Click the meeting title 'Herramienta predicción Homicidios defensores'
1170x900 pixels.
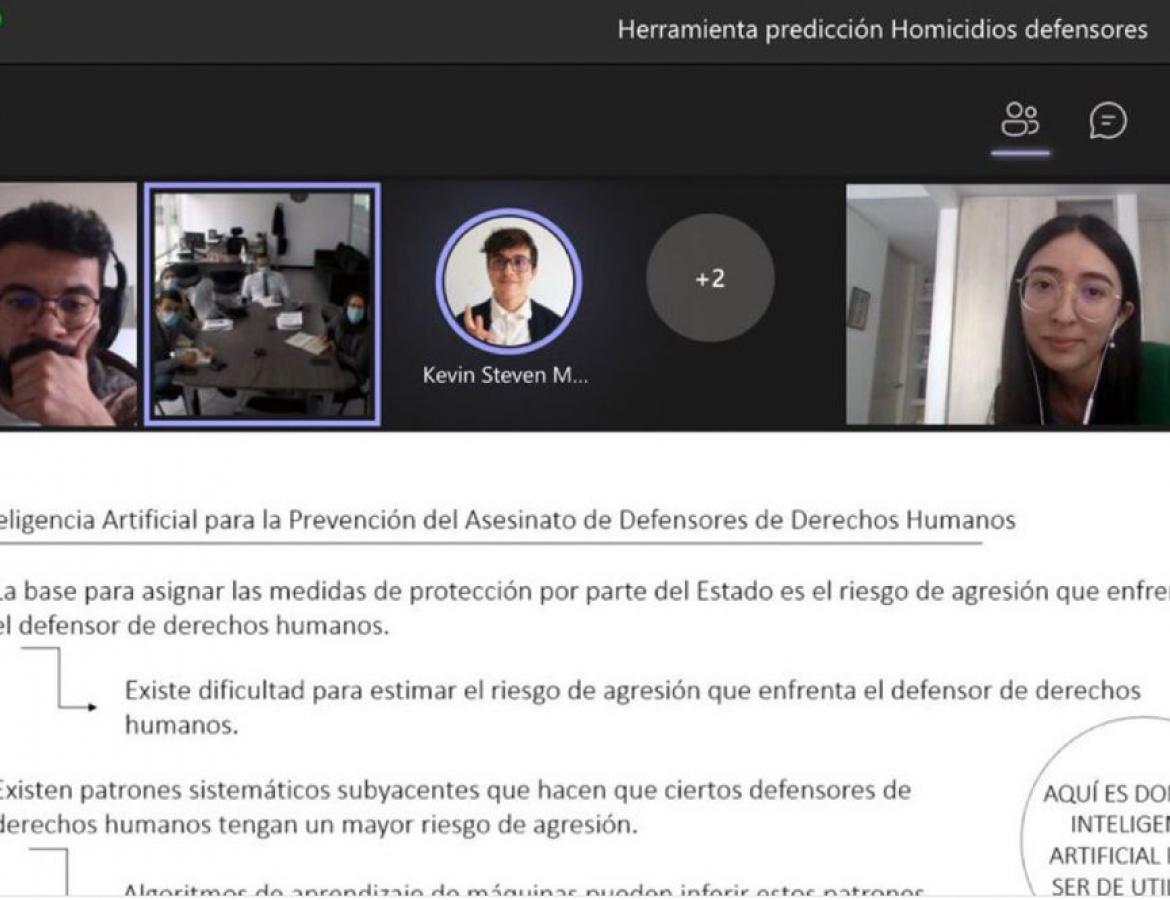point(882,30)
